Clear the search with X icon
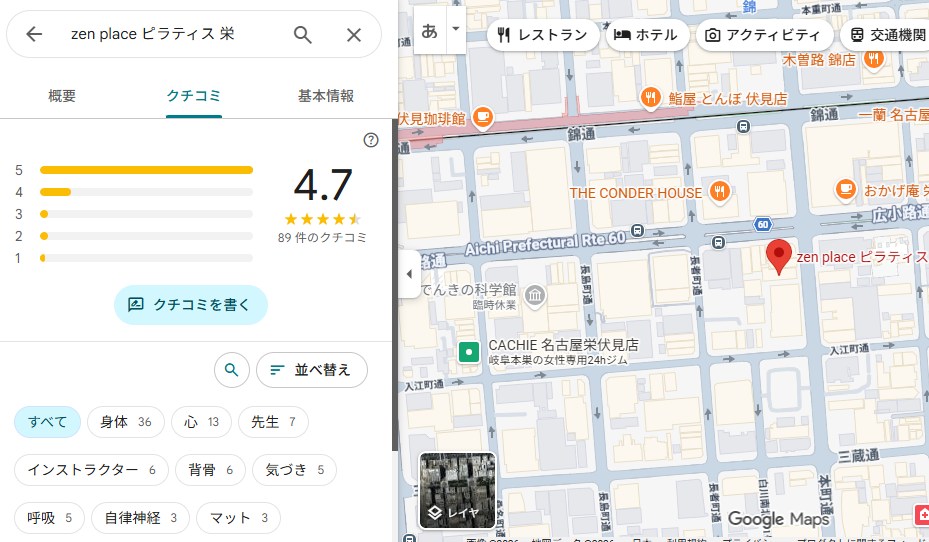The width and height of the screenshot is (929, 542). click(354, 35)
